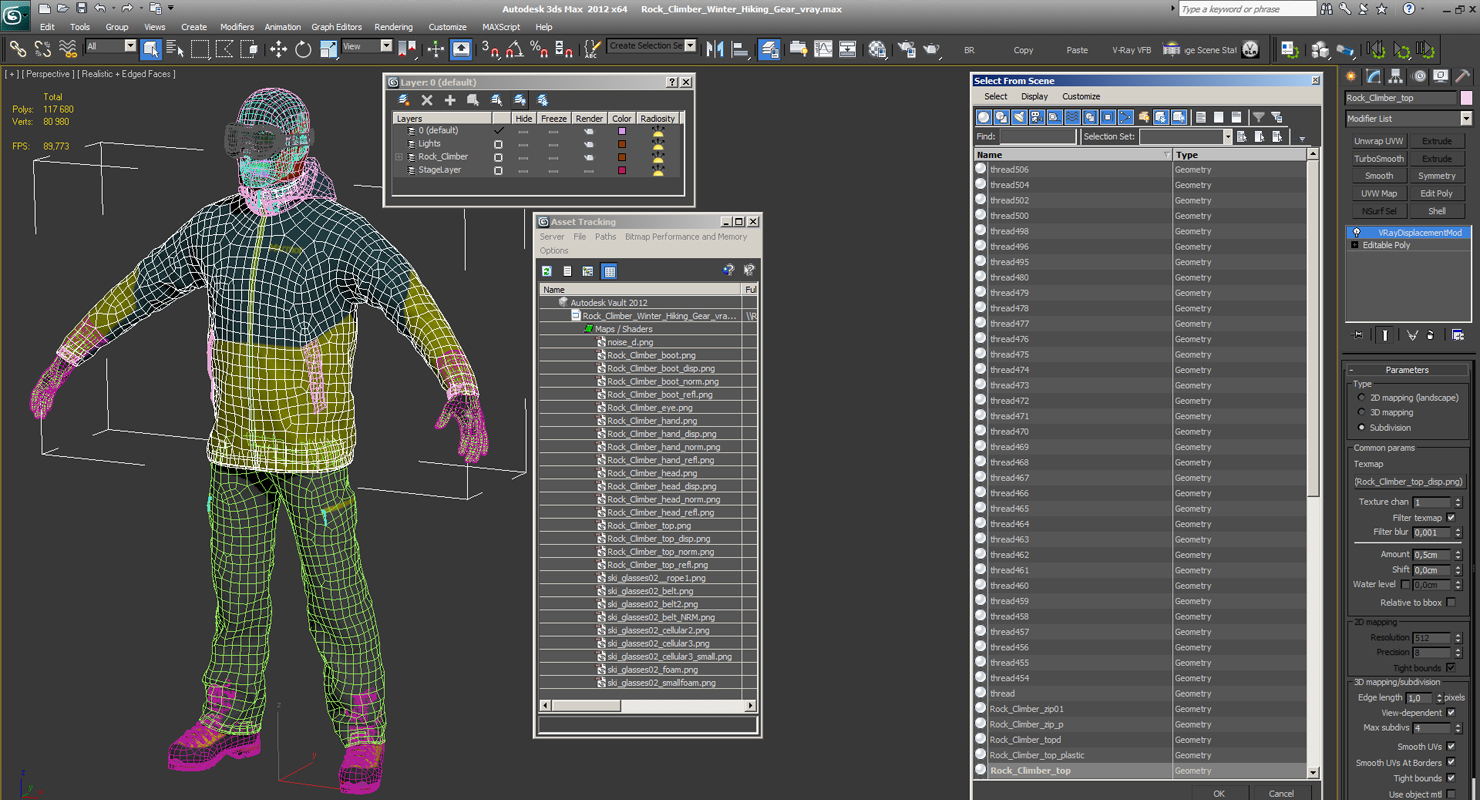1480x800 pixels.
Task: Enable Relative to bbox checkbox
Action: 1451,602
